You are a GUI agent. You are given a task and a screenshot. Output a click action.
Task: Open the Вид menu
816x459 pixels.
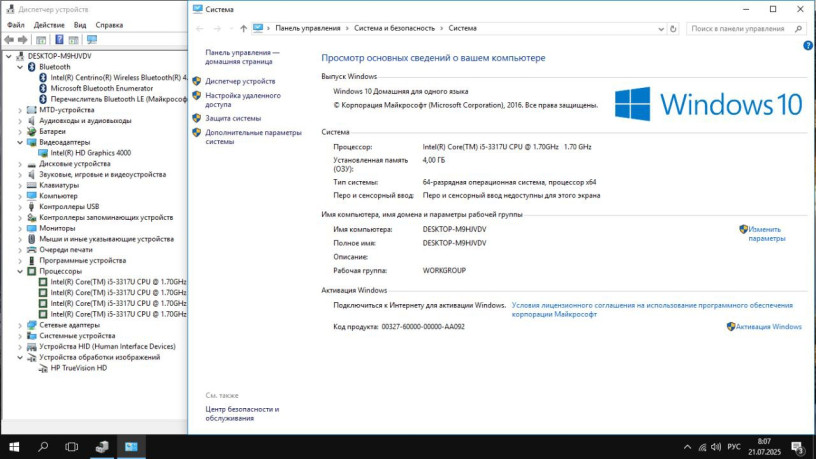click(x=80, y=25)
